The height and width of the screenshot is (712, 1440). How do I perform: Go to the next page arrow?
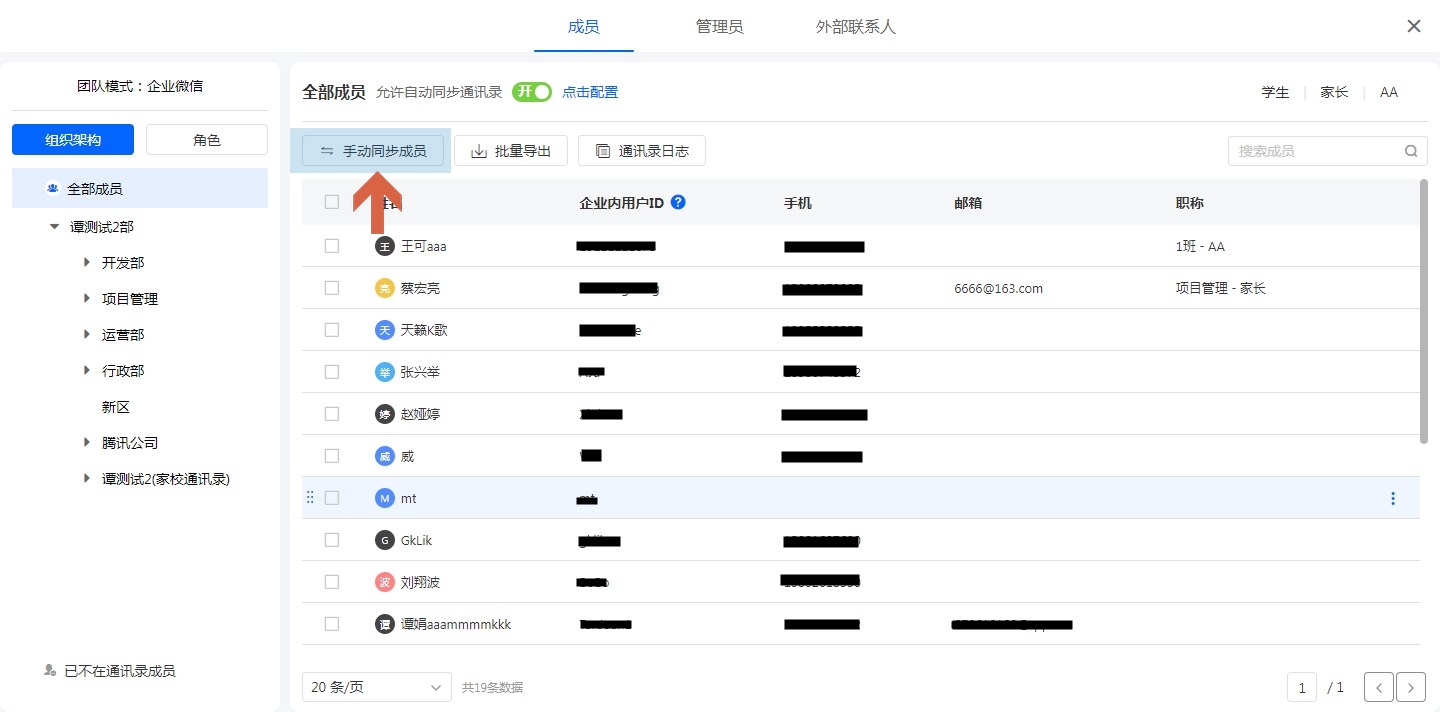pos(1410,688)
